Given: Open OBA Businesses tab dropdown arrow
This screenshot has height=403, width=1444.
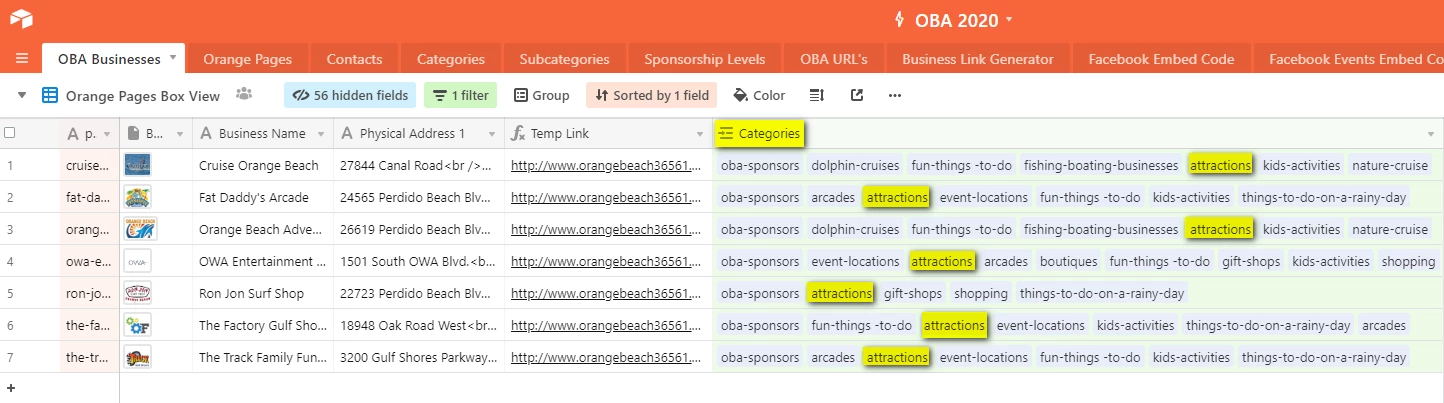Looking at the screenshot, I should 174,58.
